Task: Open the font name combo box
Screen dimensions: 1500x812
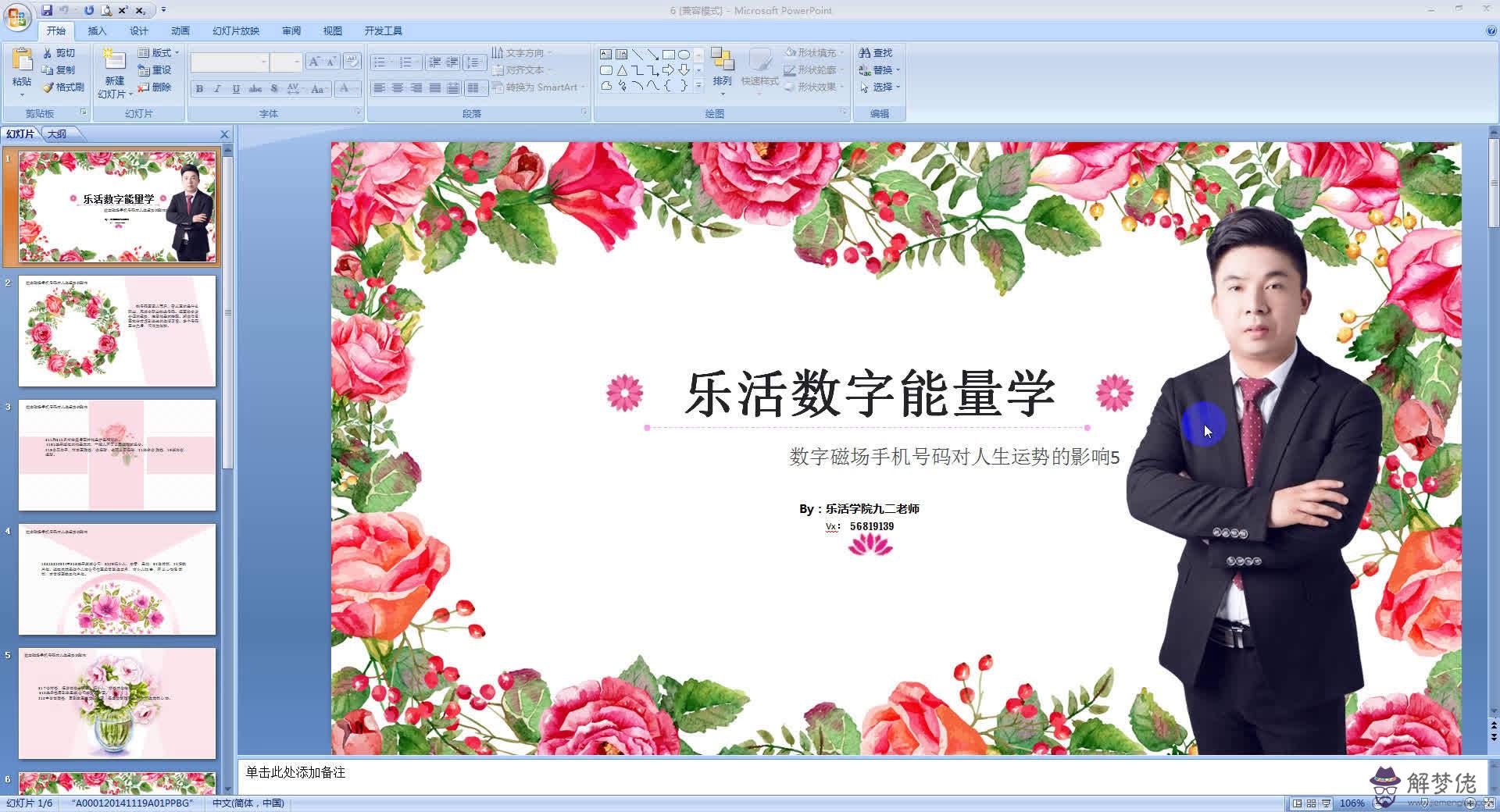Action: tap(230, 62)
